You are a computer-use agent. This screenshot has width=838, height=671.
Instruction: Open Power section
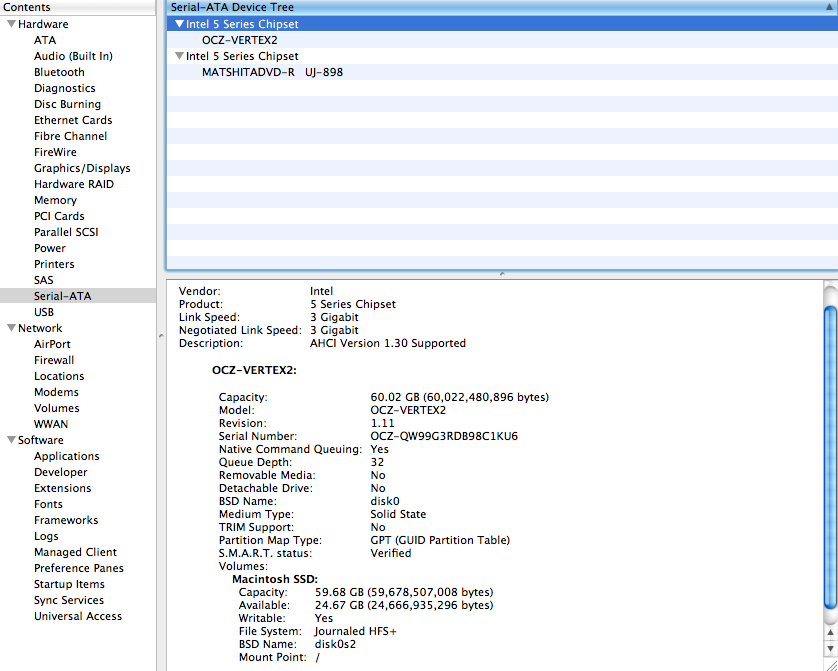click(x=50, y=248)
